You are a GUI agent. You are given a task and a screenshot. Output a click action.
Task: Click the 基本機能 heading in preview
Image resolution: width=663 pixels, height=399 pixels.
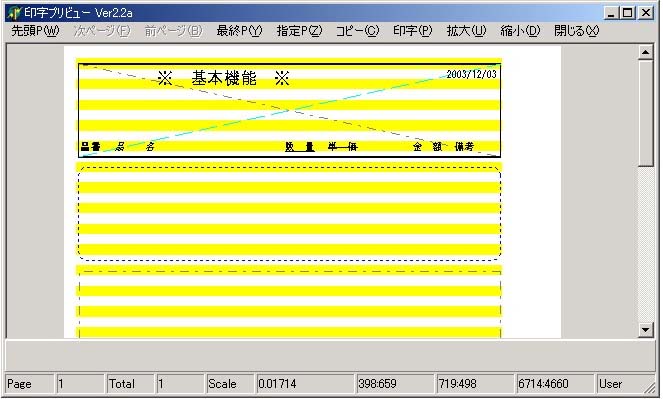pos(224,78)
